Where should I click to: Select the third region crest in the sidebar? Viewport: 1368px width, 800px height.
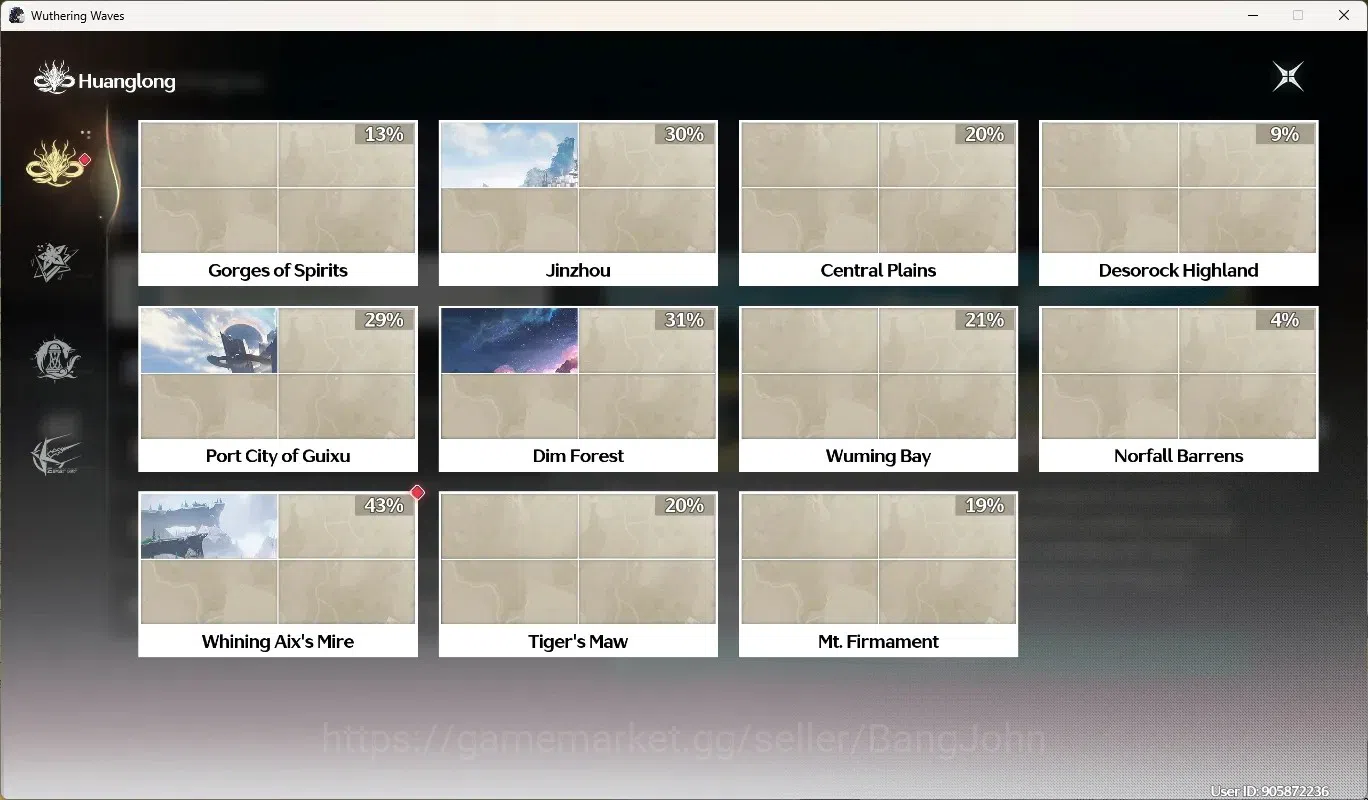[55, 358]
